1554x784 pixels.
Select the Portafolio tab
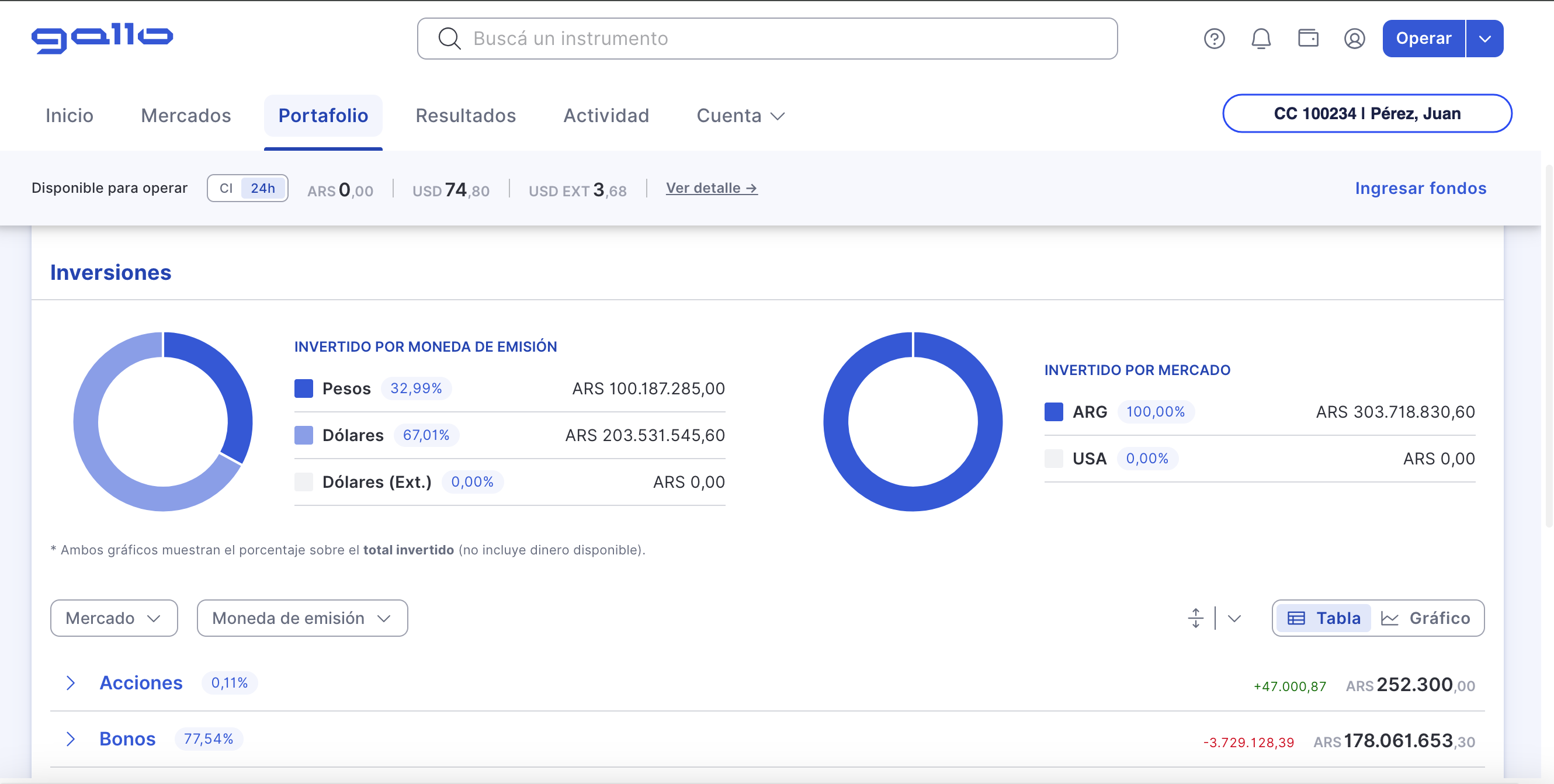[x=323, y=116]
